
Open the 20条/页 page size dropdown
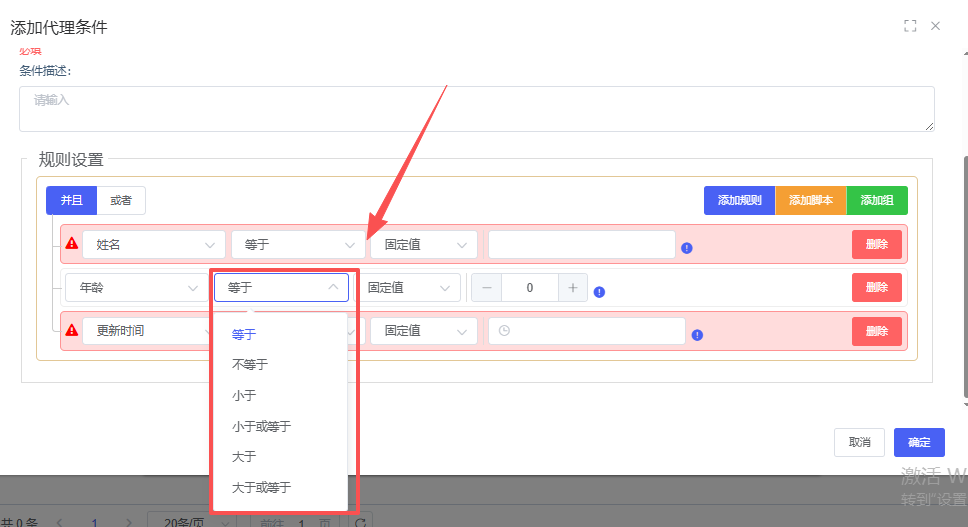(x=191, y=521)
